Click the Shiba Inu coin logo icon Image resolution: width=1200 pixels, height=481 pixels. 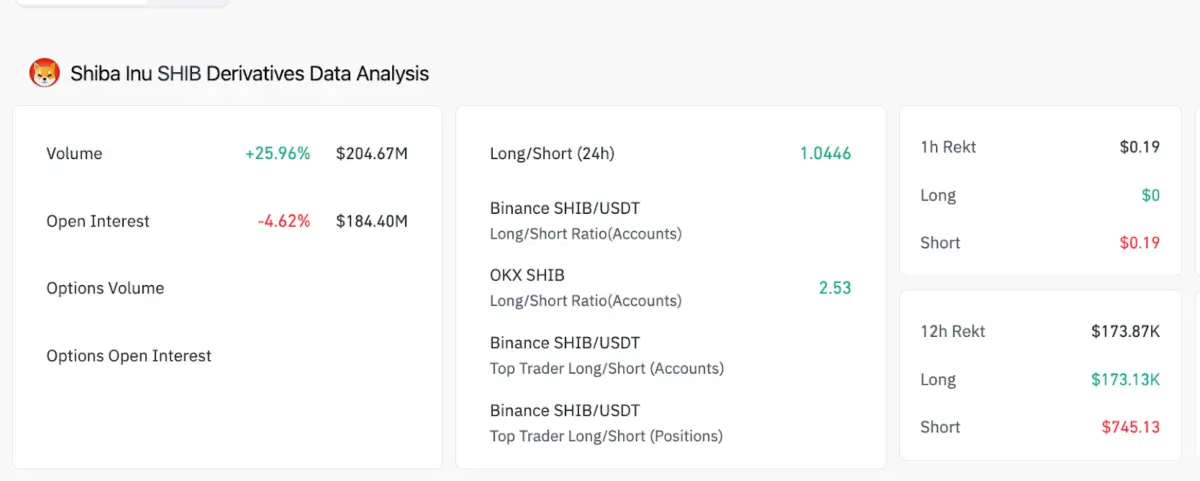(x=45, y=73)
